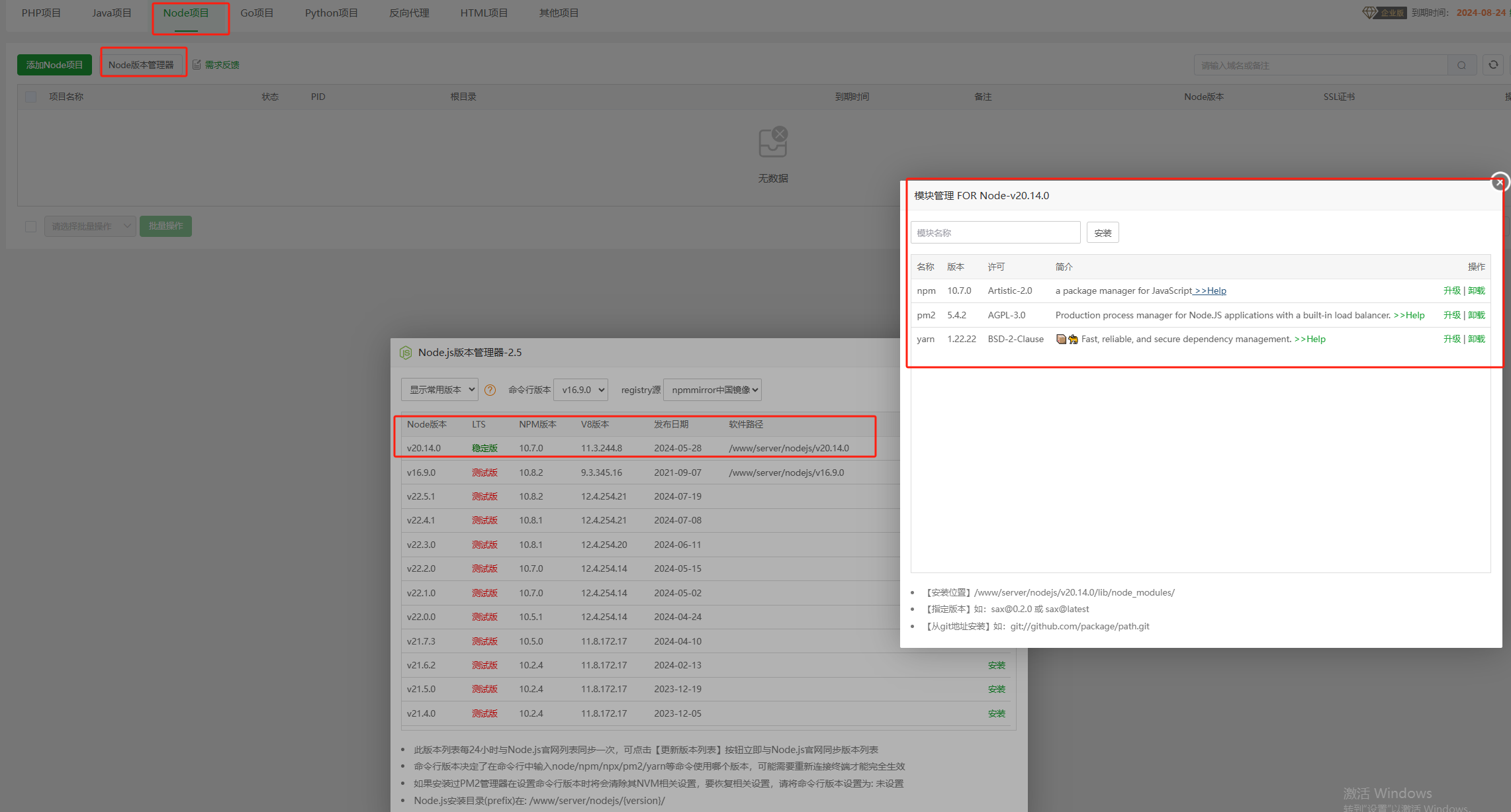Click the 项目名称 column header
Screen dimensions: 1511x812
66,97
